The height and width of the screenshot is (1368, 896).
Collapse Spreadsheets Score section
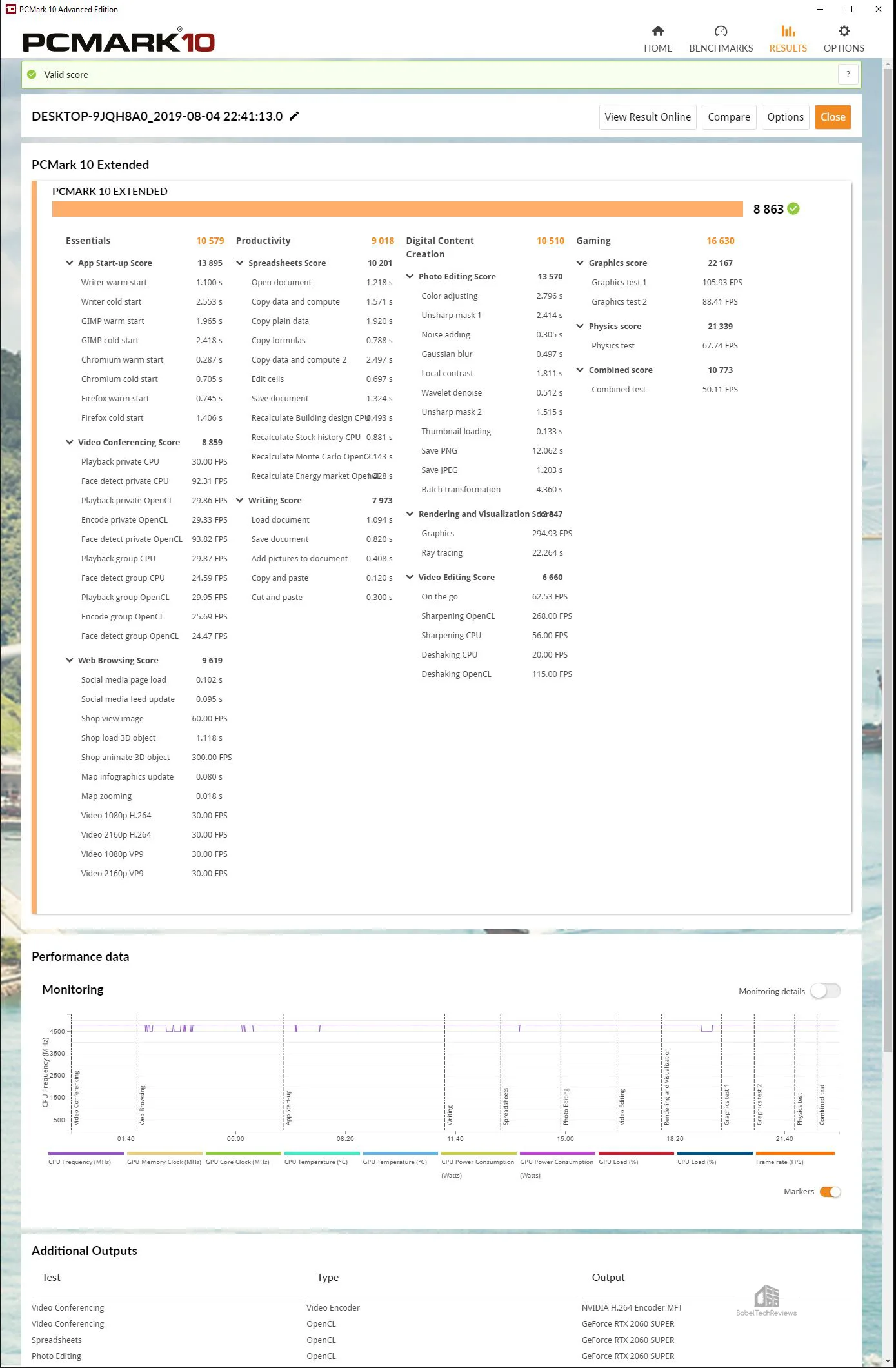pyautogui.click(x=240, y=263)
